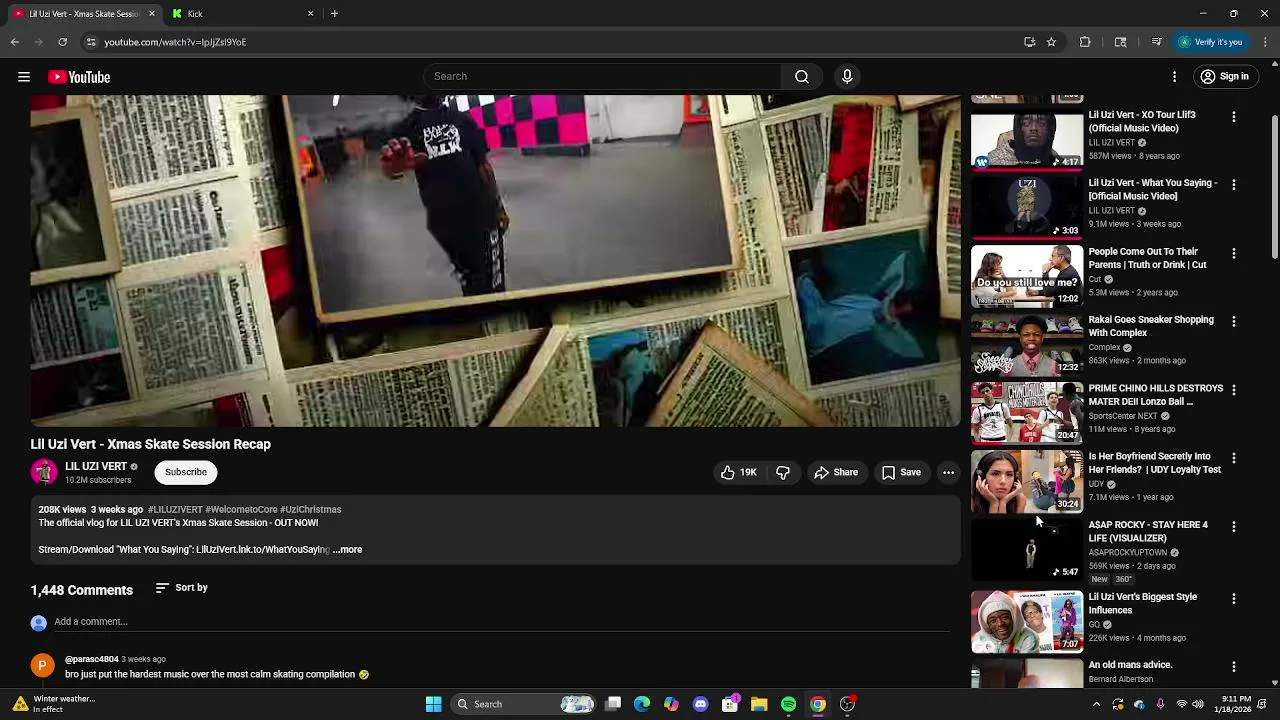Click the Add a comment field
This screenshot has height=720, width=1280.
point(500,622)
